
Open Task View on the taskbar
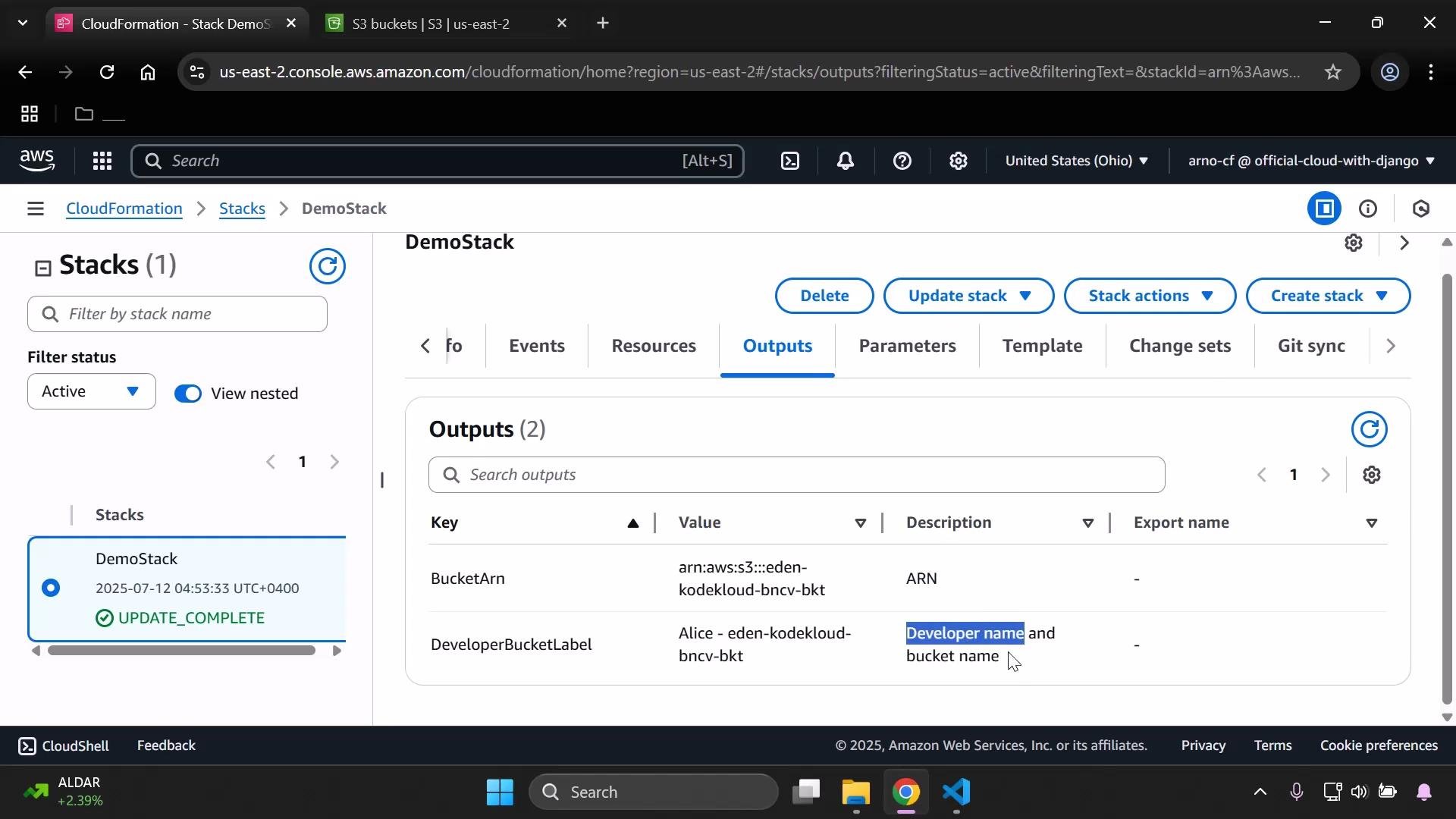pos(806,792)
